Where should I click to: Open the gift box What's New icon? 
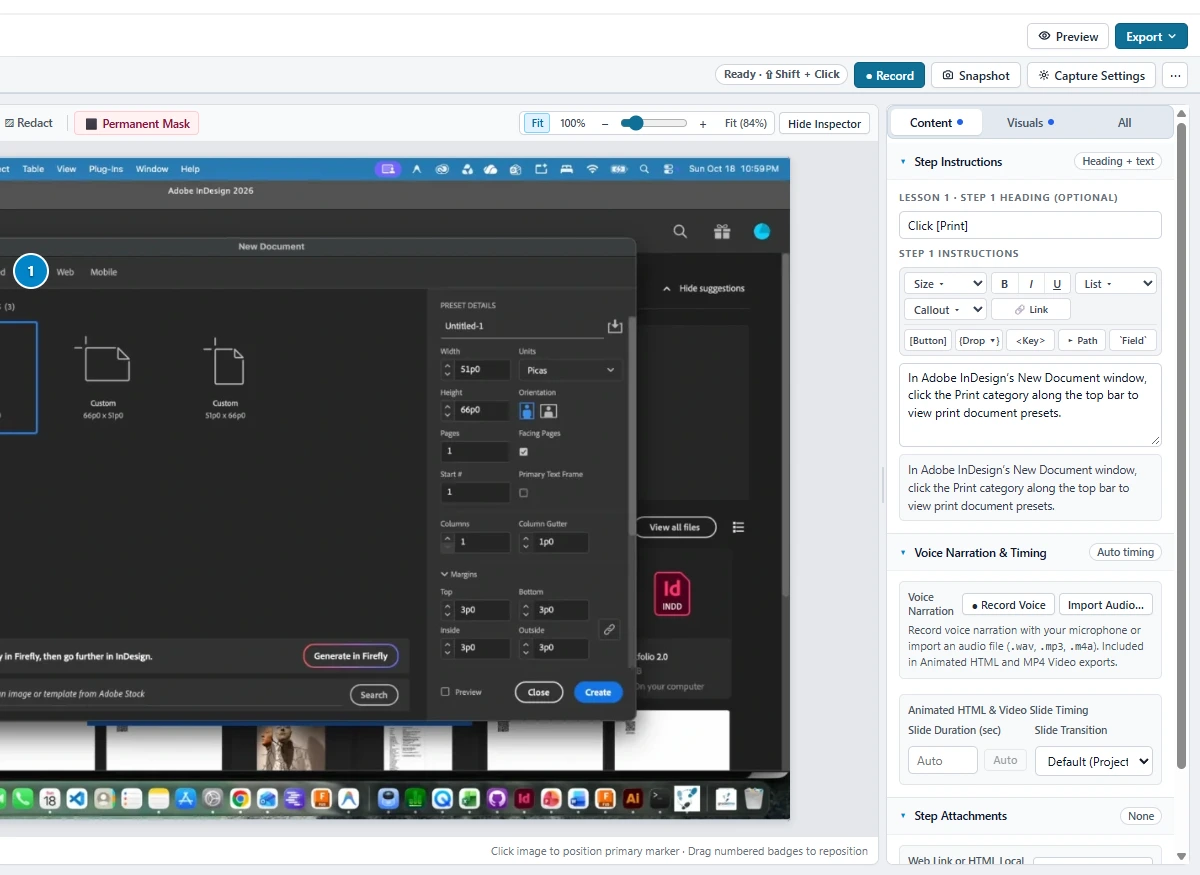[722, 231]
